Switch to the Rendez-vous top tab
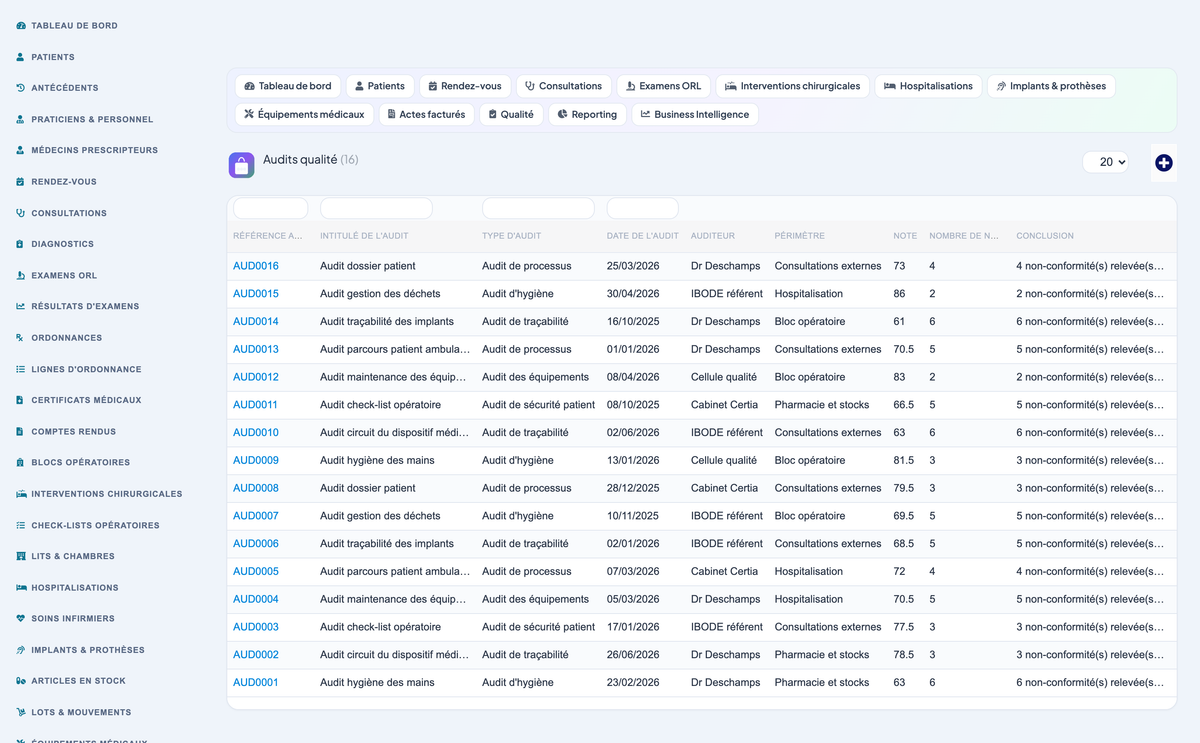Image resolution: width=1200 pixels, height=743 pixels. tap(465, 86)
